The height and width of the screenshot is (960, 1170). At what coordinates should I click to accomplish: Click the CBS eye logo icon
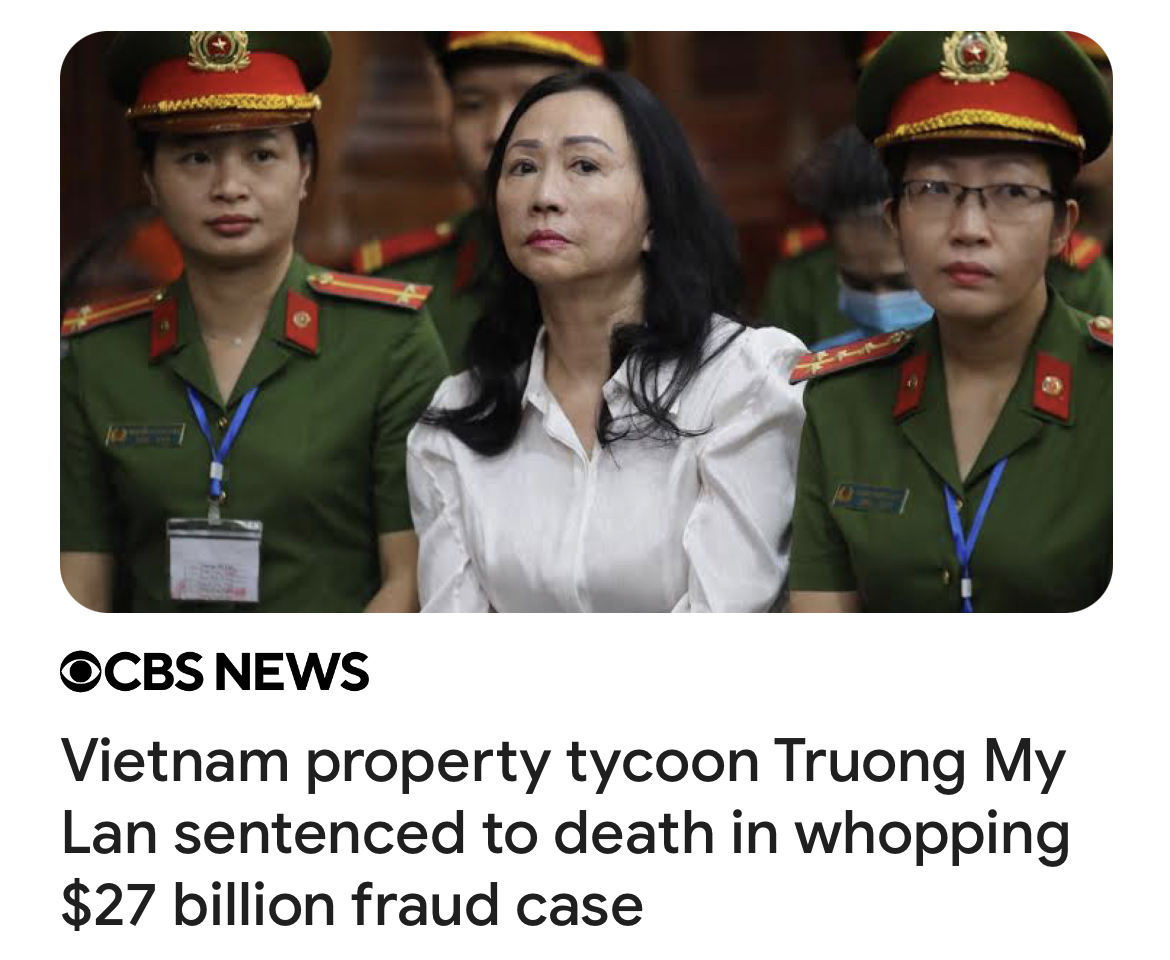coord(81,671)
